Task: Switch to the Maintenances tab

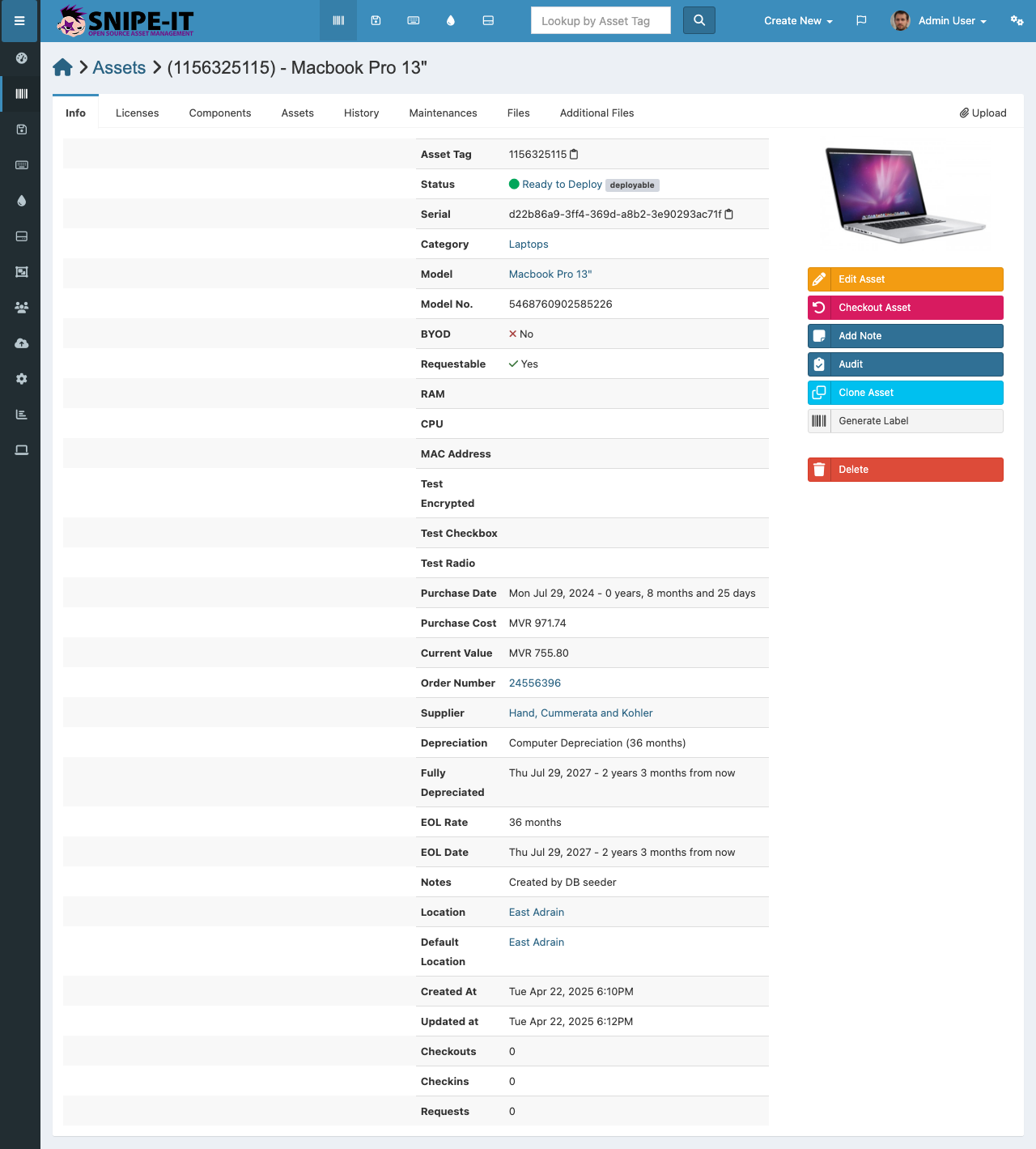Action: [x=443, y=113]
